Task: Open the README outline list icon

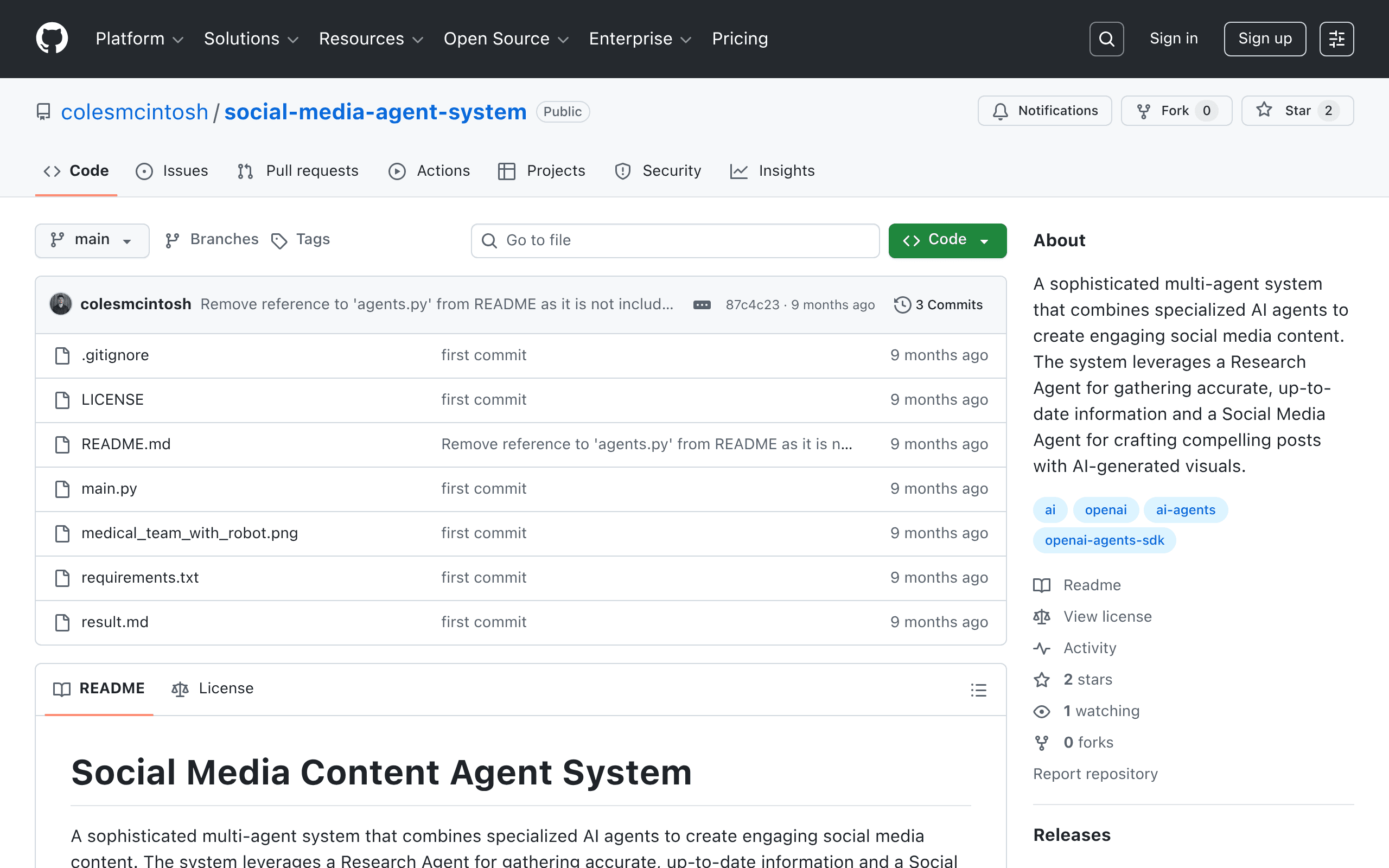Action: pyautogui.click(x=979, y=690)
